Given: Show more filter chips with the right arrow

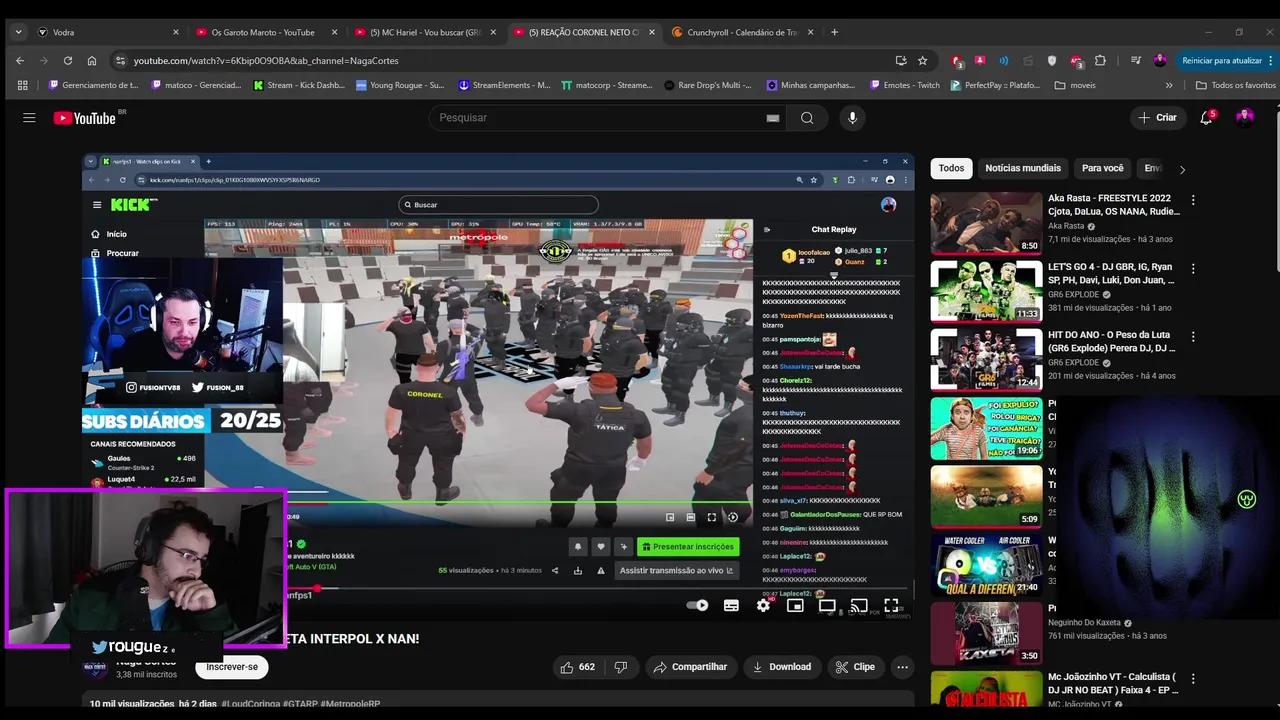Looking at the screenshot, I should [1182, 169].
